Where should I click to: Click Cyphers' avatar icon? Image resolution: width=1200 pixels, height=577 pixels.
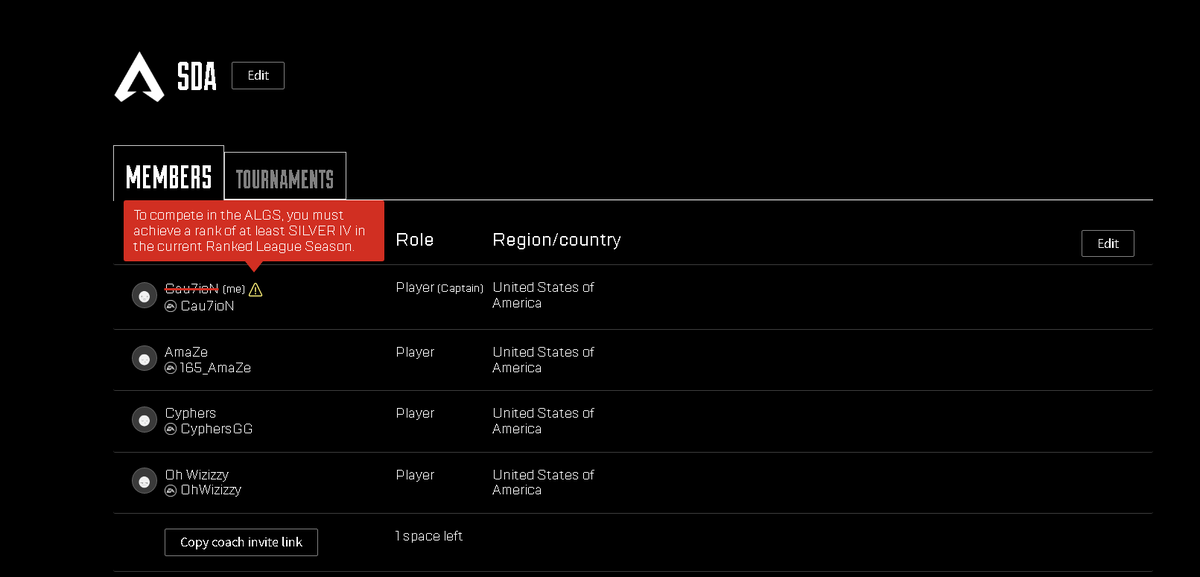coord(144,419)
